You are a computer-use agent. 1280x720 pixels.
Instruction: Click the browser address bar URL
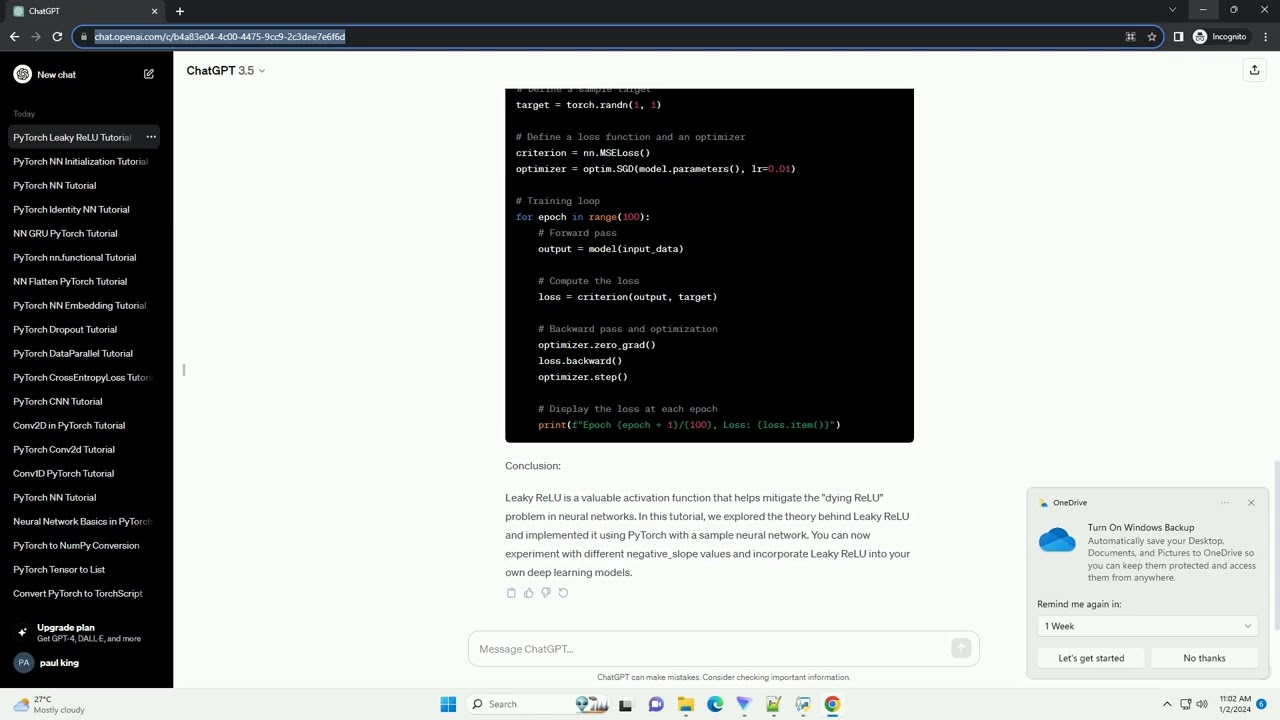pyautogui.click(x=220, y=37)
